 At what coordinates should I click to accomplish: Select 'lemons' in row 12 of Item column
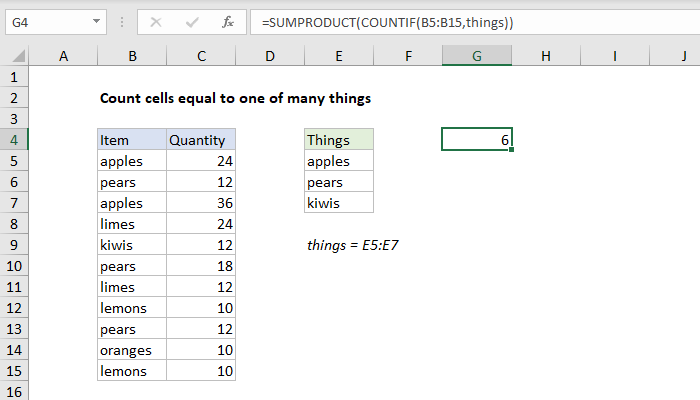tap(132, 308)
